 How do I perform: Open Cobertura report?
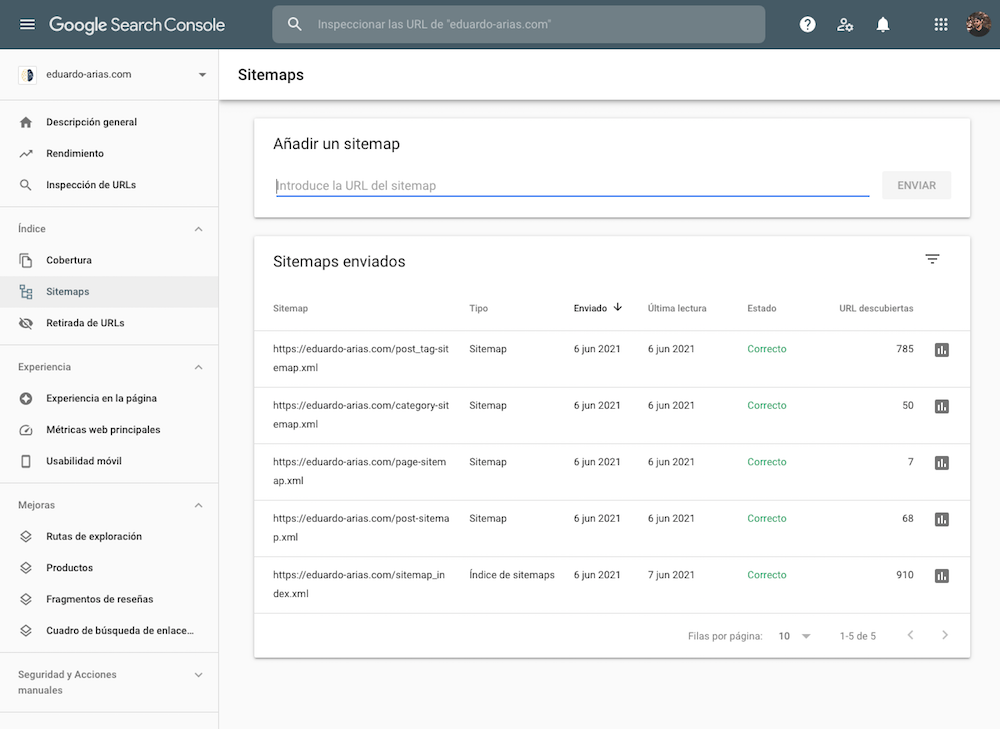[109, 260]
